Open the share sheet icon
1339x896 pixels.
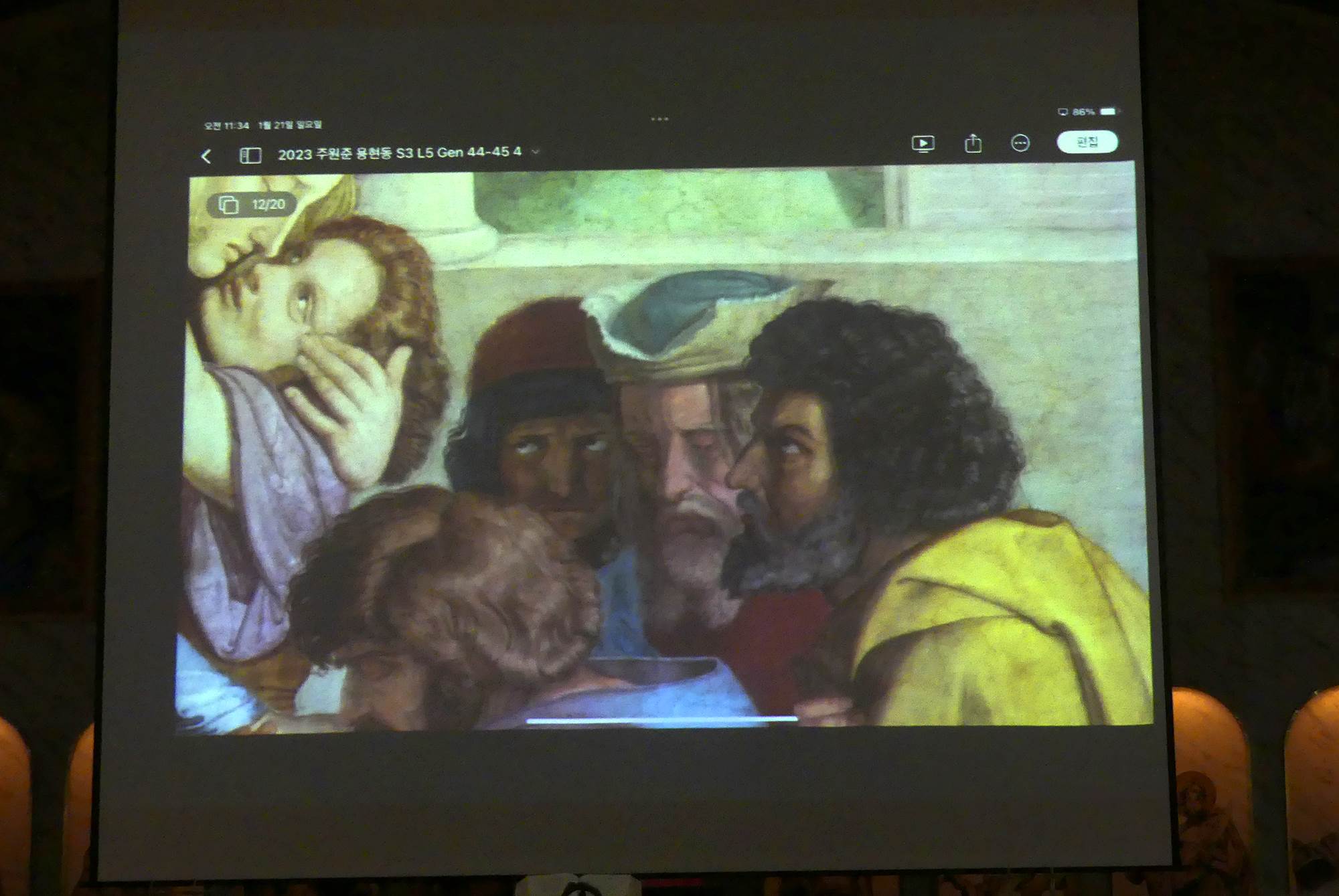(973, 143)
